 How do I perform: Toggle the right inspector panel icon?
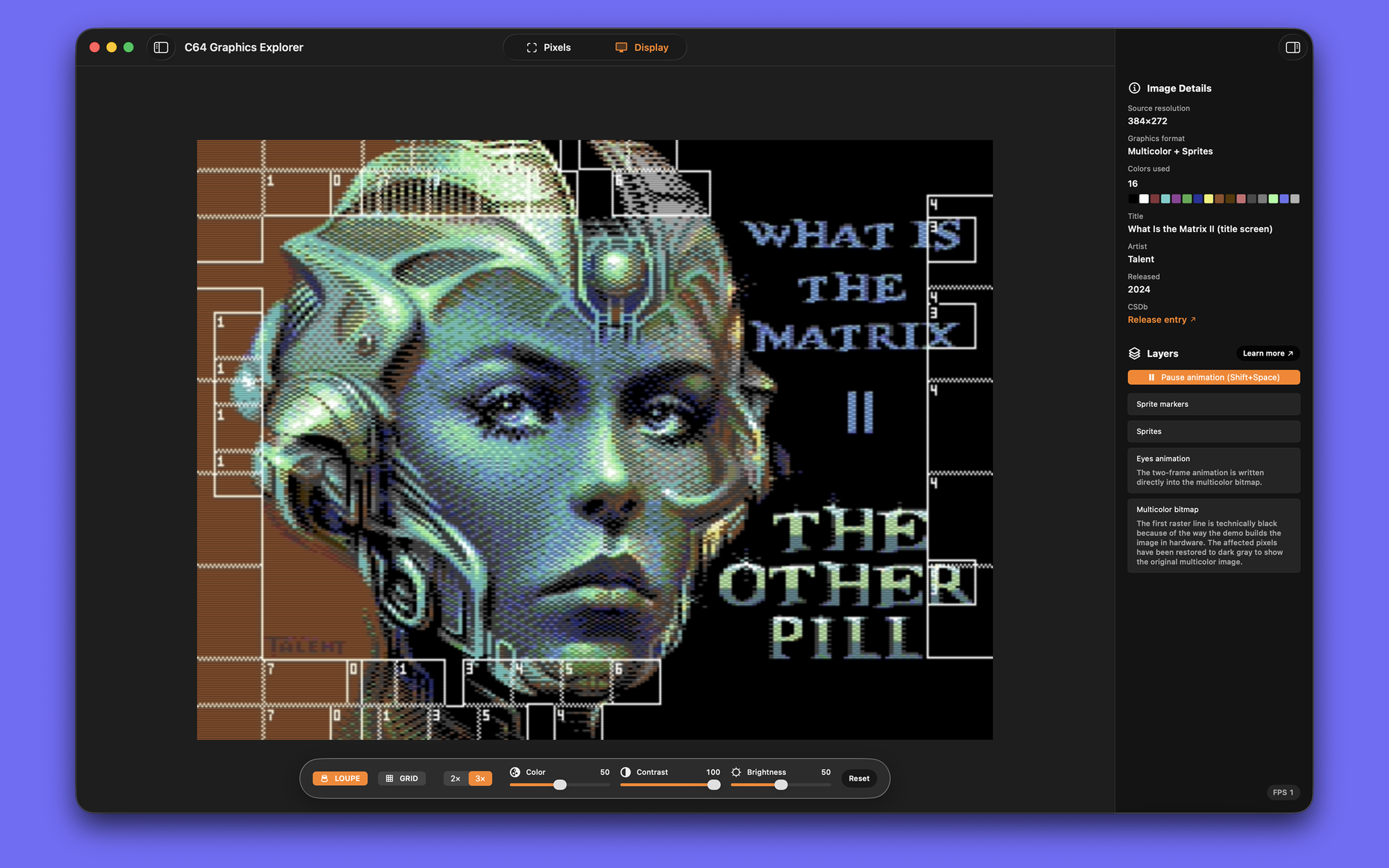coord(1292,47)
